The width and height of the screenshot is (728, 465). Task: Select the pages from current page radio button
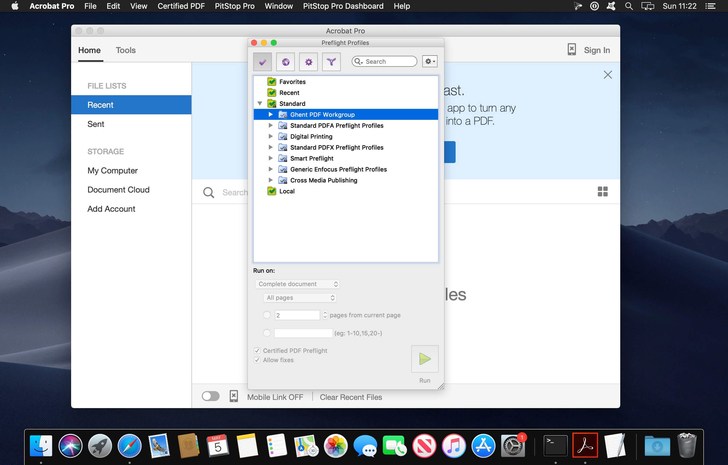(266, 315)
